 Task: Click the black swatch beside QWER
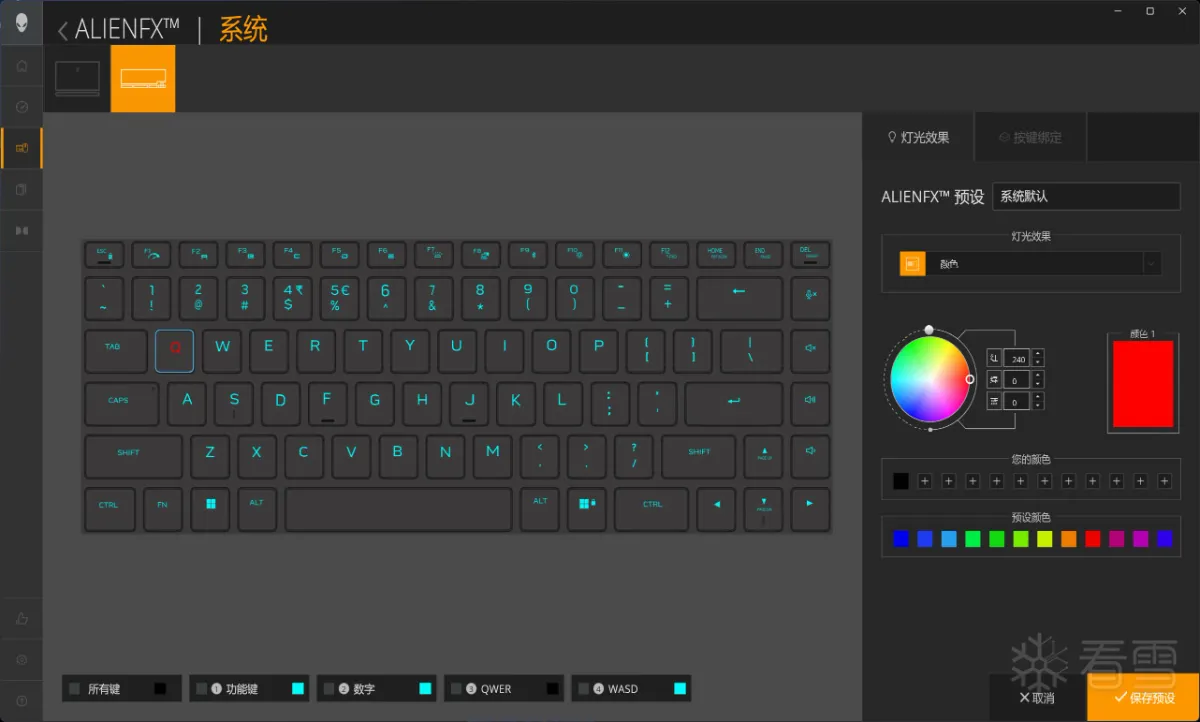coord(553,688)
